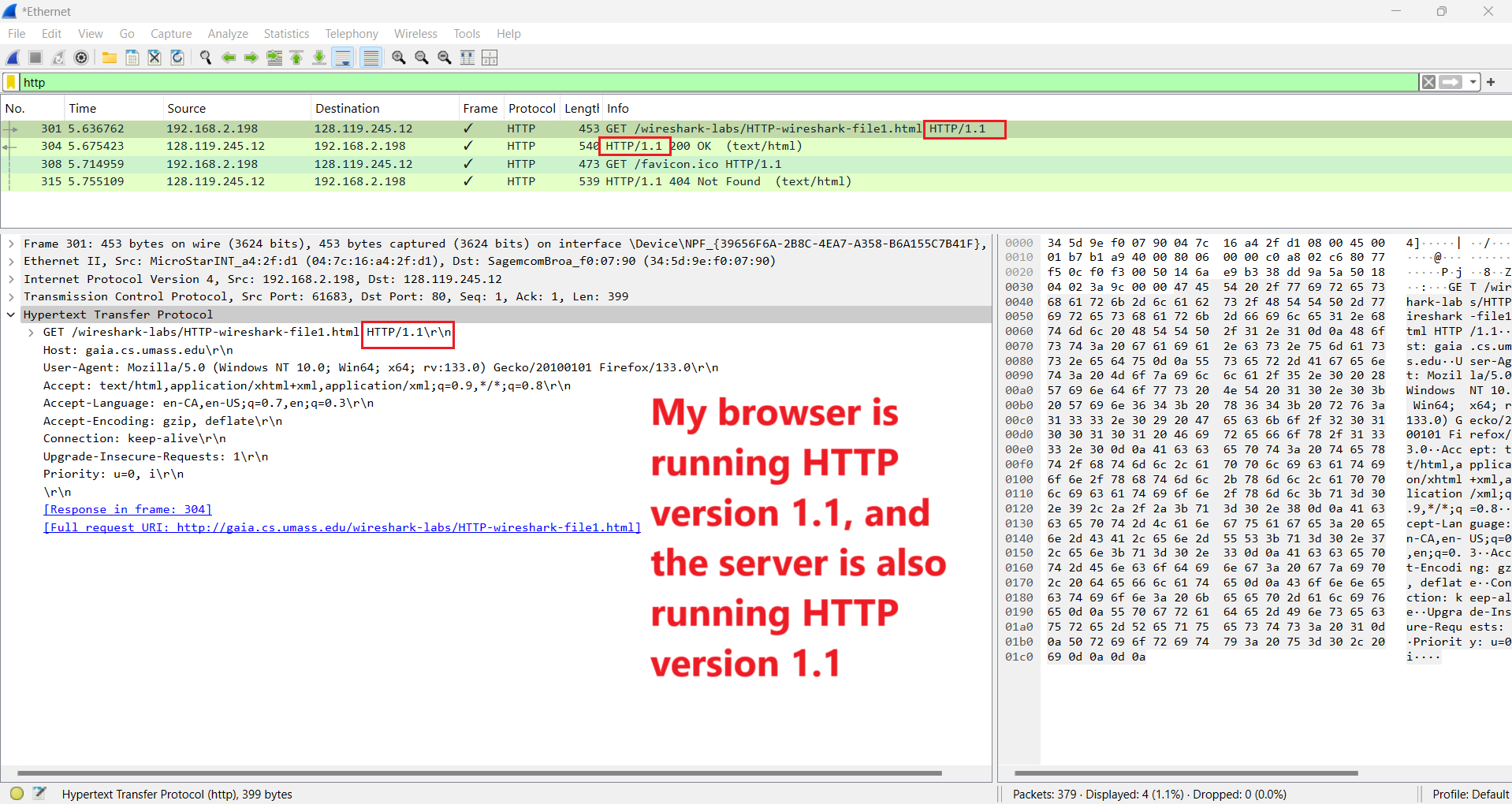The image size is (1512, 804).
Task: Open a capture file folder icon
Action: click(x=110, y=58)
